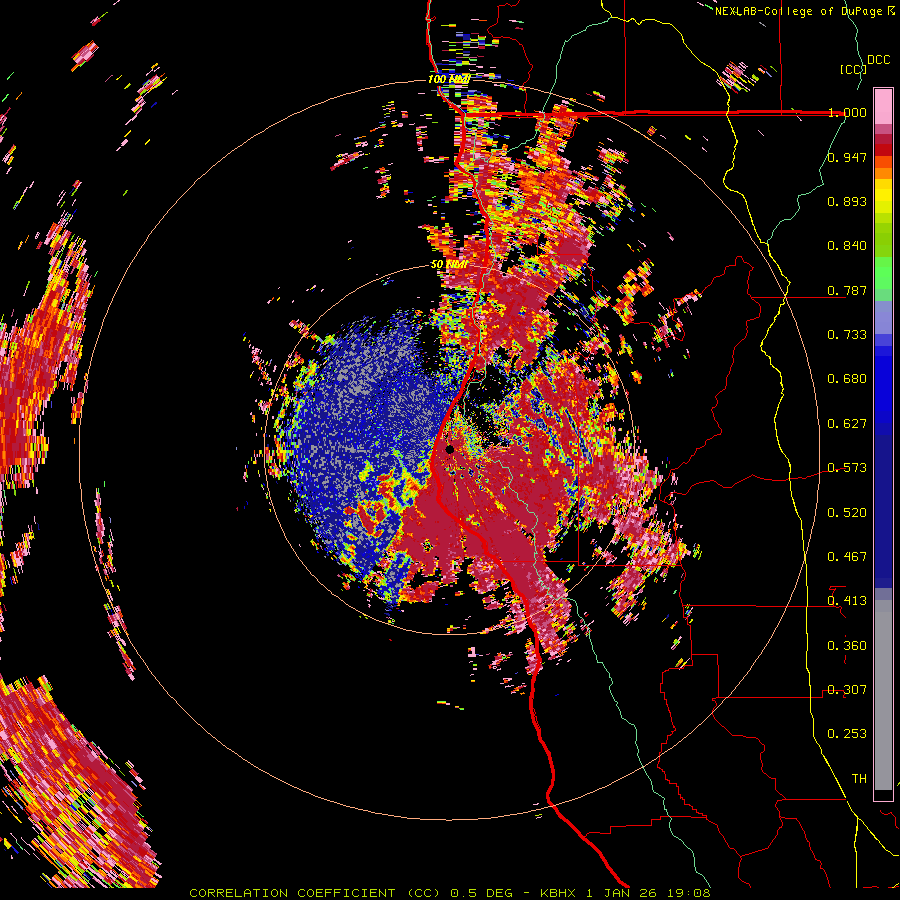Pick the bright green color bar segment

tap(883, 273)
